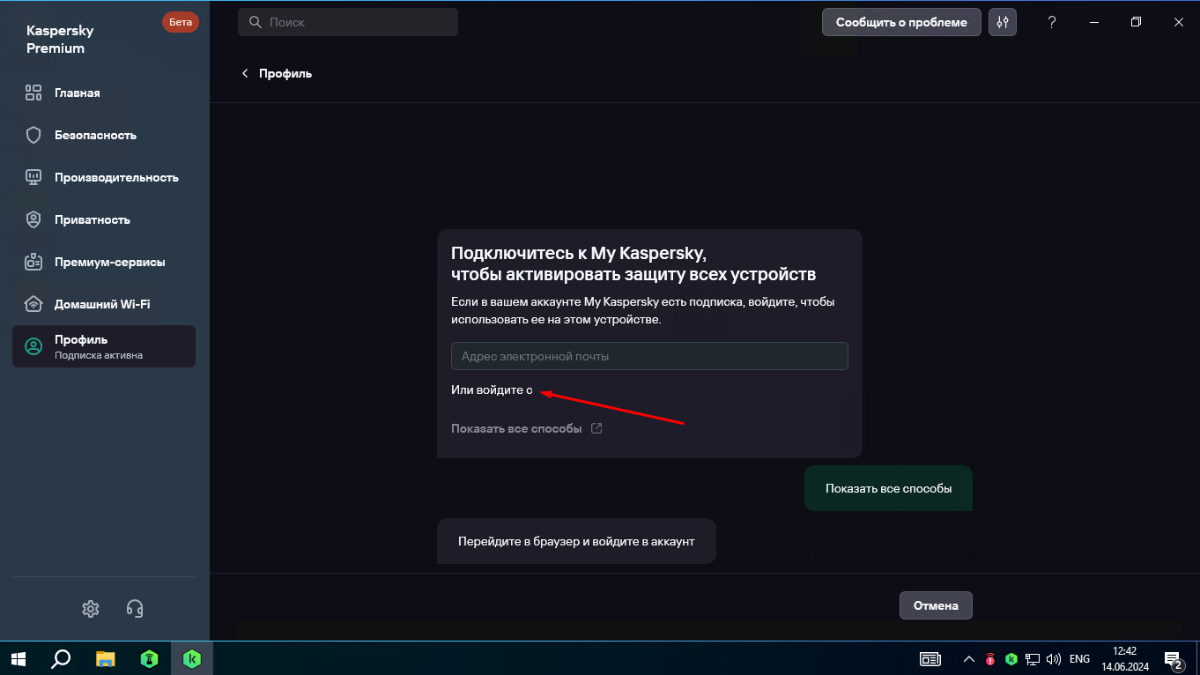Click the red alert tray icon
The width and height of the screenshot is (1200, 675).
tap(990, 659)
